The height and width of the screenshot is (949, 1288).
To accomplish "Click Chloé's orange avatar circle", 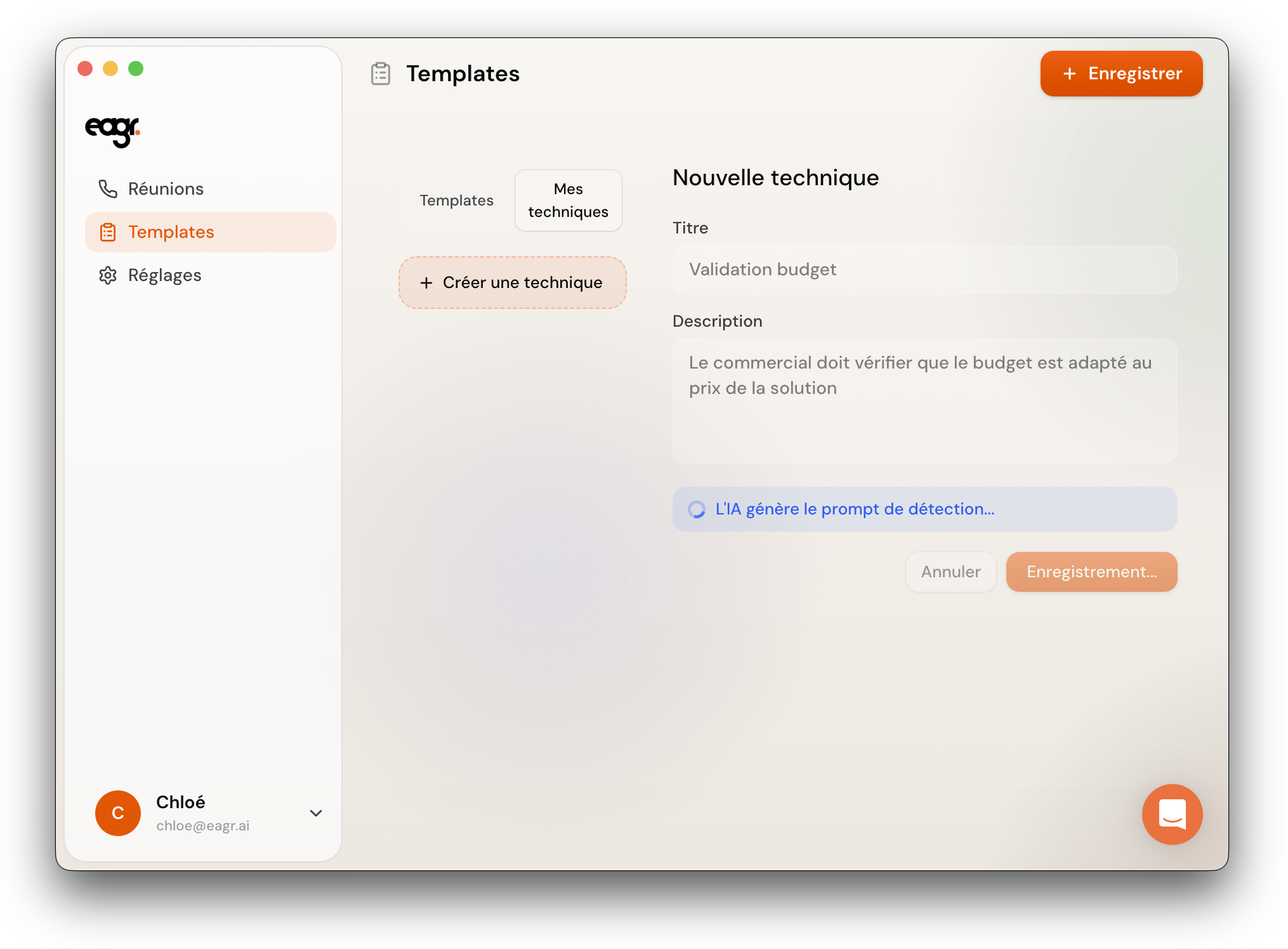I will click(118, 813).
